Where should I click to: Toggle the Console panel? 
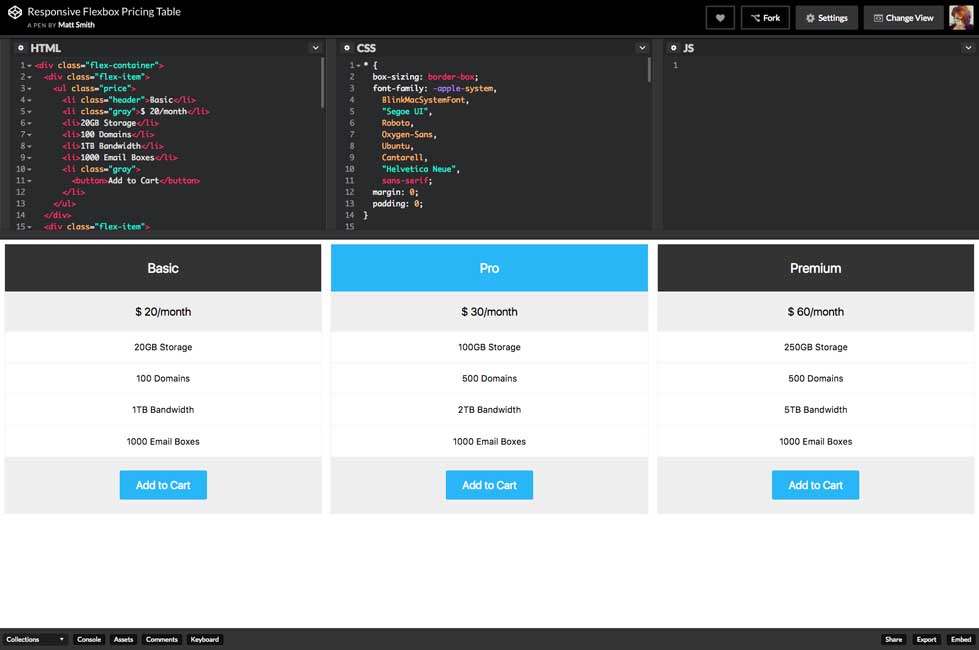click(x=89, y=639)
